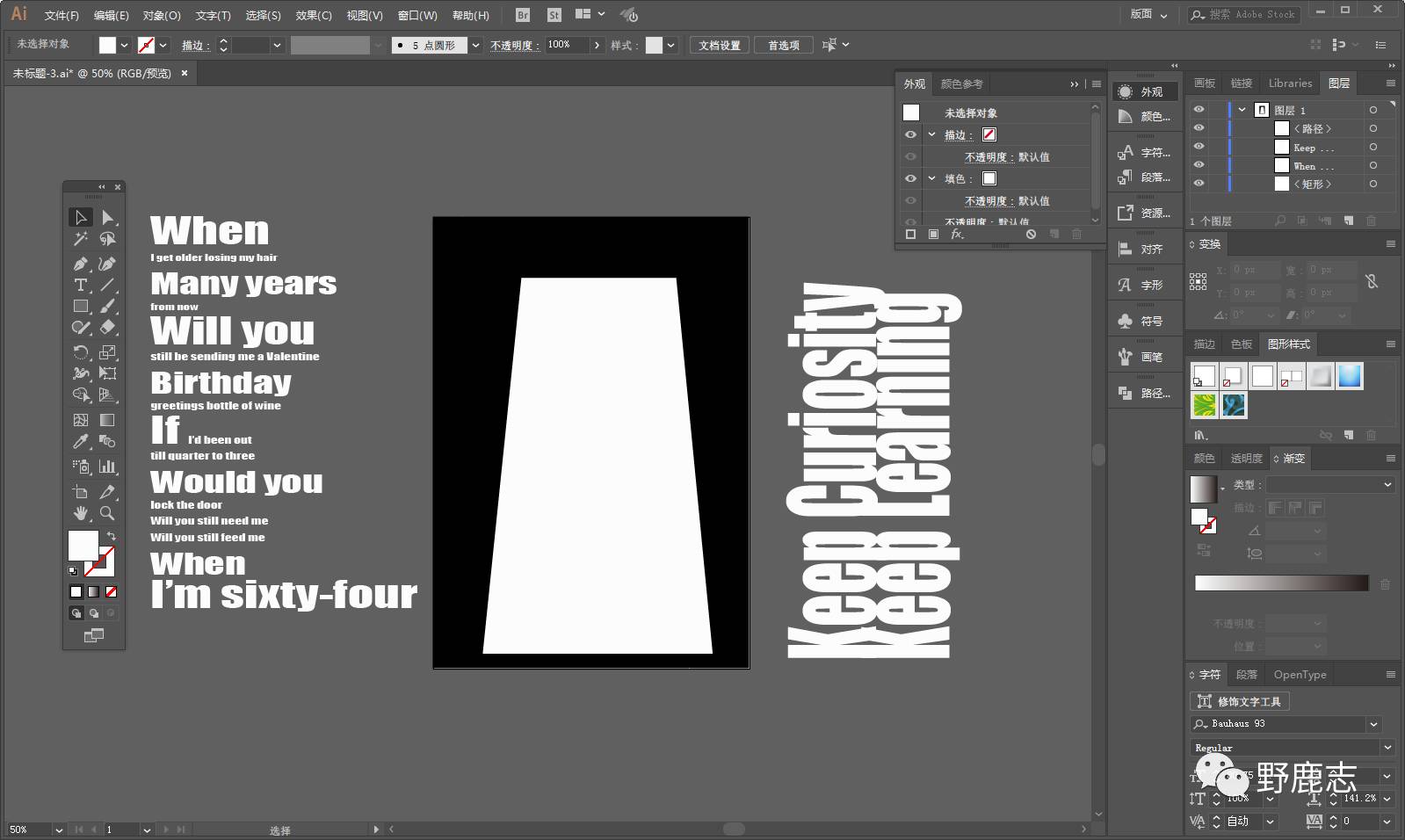Activate the Zoom magnifier tool
Screen dimensions: 1405x840
tap(107, 513)
